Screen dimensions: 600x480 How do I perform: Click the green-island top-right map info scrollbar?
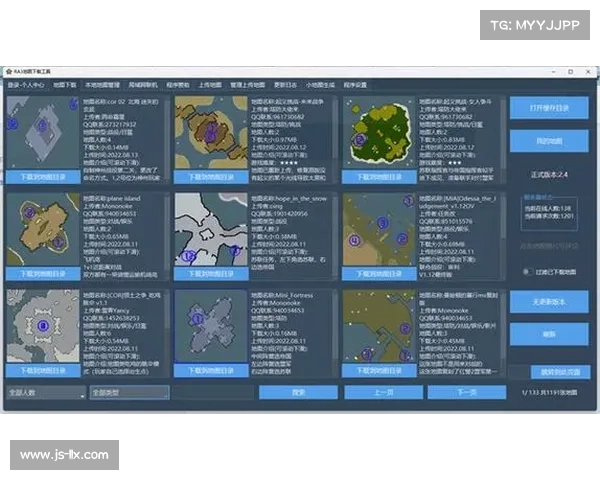503,140
